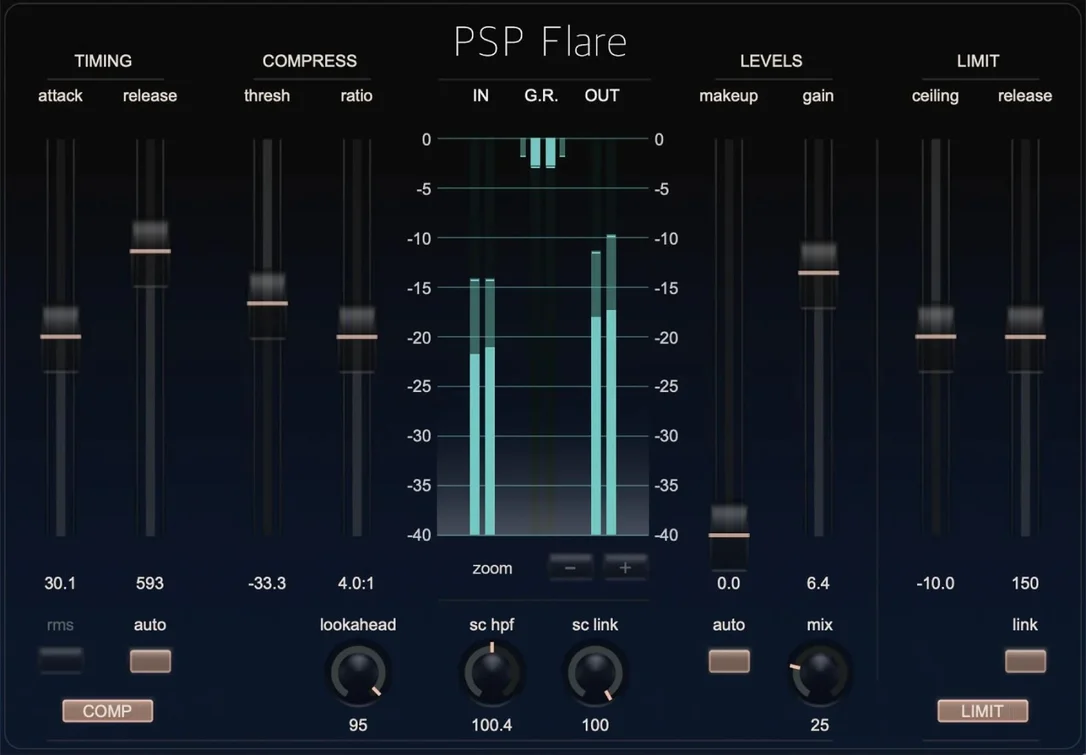The height and width of the screenshot is (755, 1086).
Task: Click the makeup slider handle
Action: pyautogui.click(x=729, y=535)
